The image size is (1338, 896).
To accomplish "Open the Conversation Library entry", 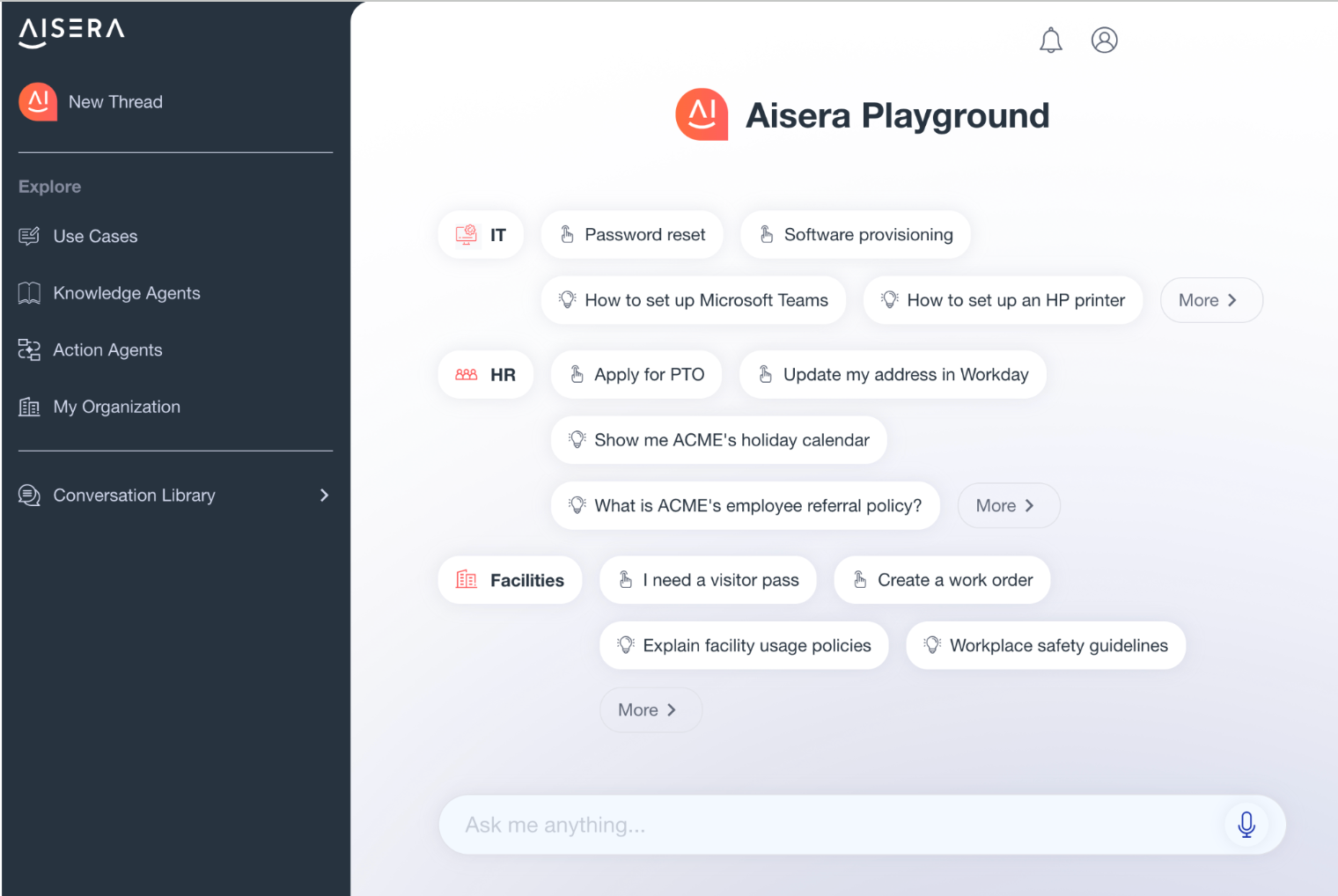I will 134,496.
